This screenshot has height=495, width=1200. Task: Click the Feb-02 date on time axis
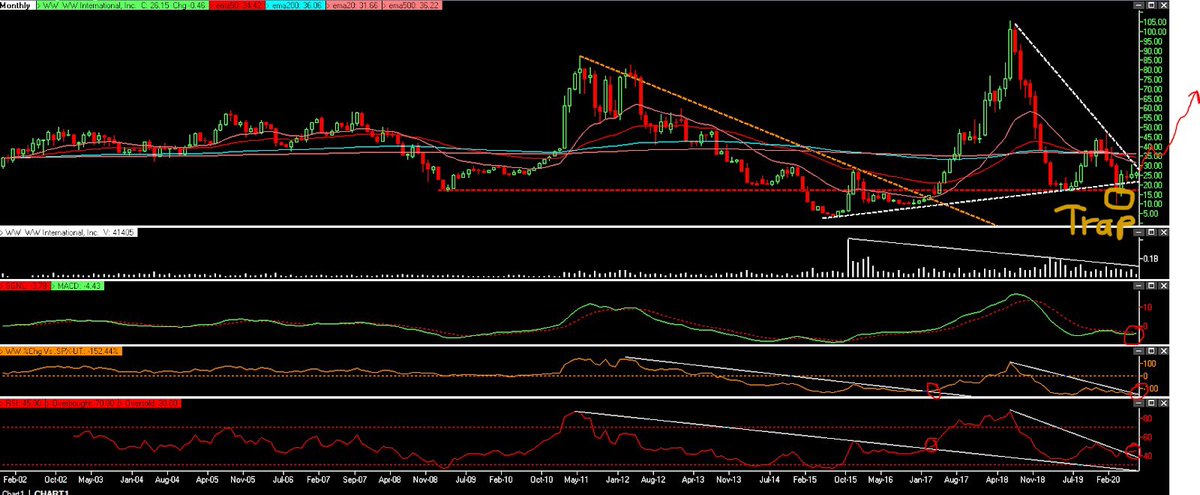coord(16,481)
